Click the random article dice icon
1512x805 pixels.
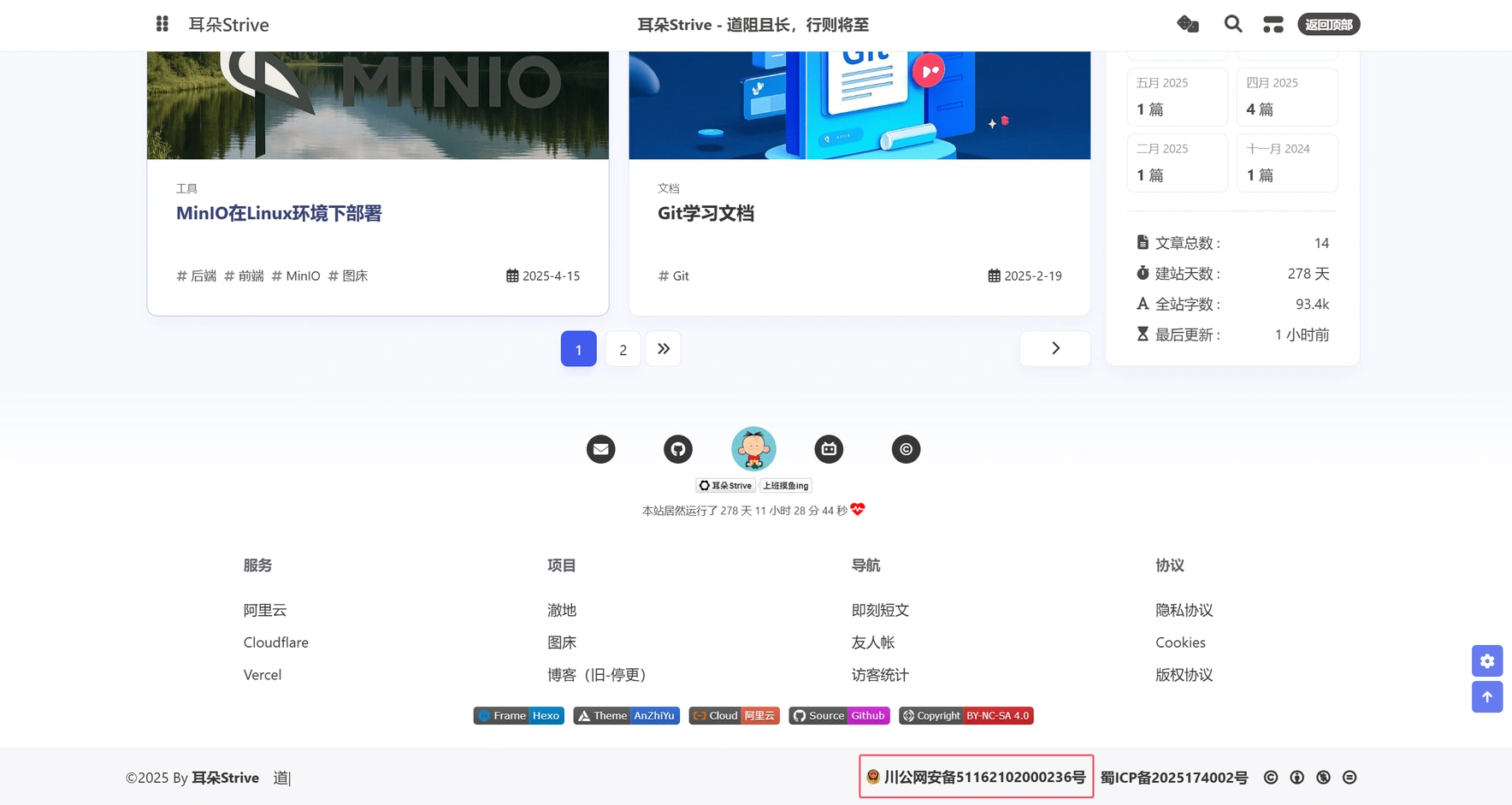click(x=1188, y=25)
